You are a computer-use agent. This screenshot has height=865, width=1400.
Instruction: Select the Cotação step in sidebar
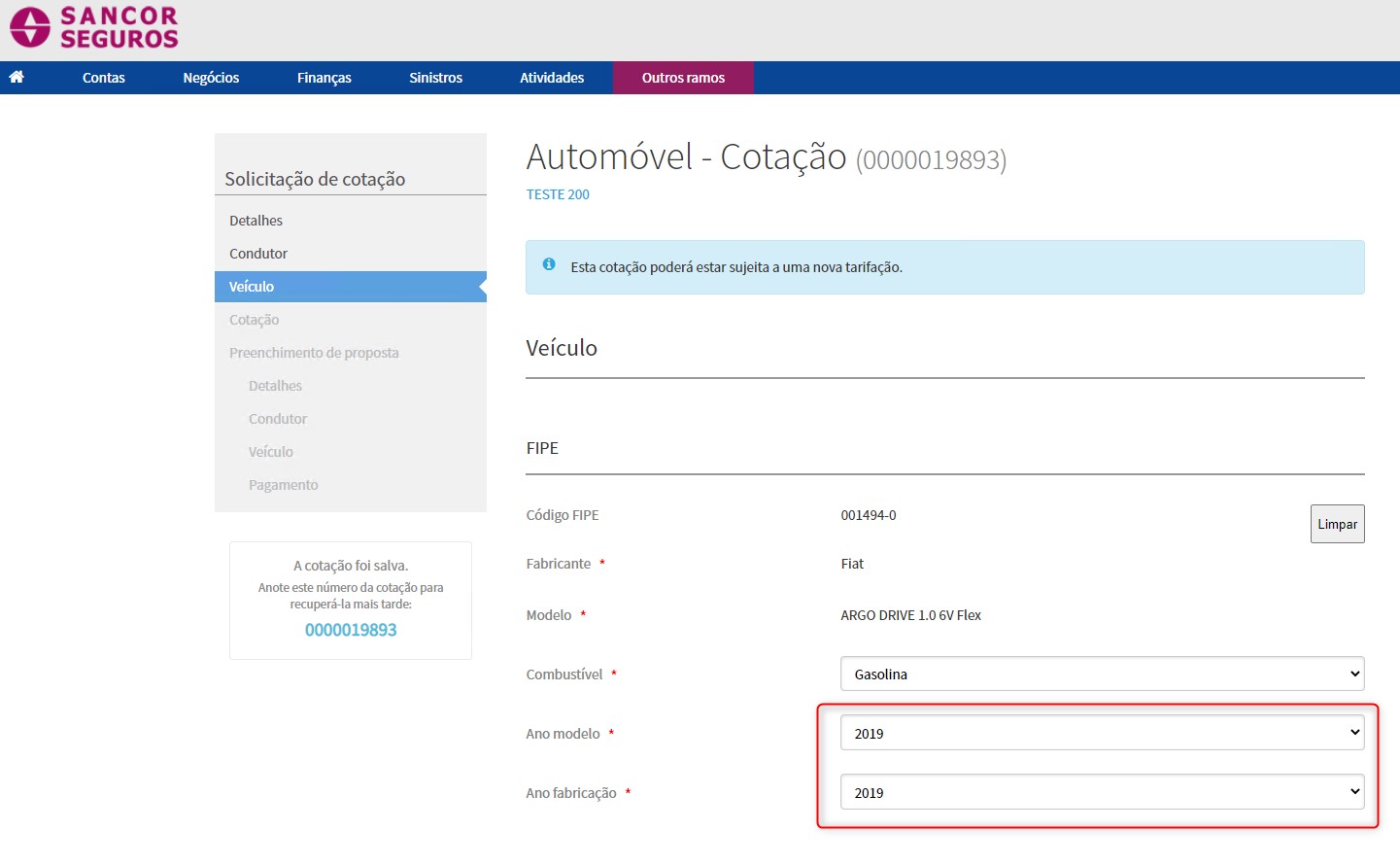point(254,320)
